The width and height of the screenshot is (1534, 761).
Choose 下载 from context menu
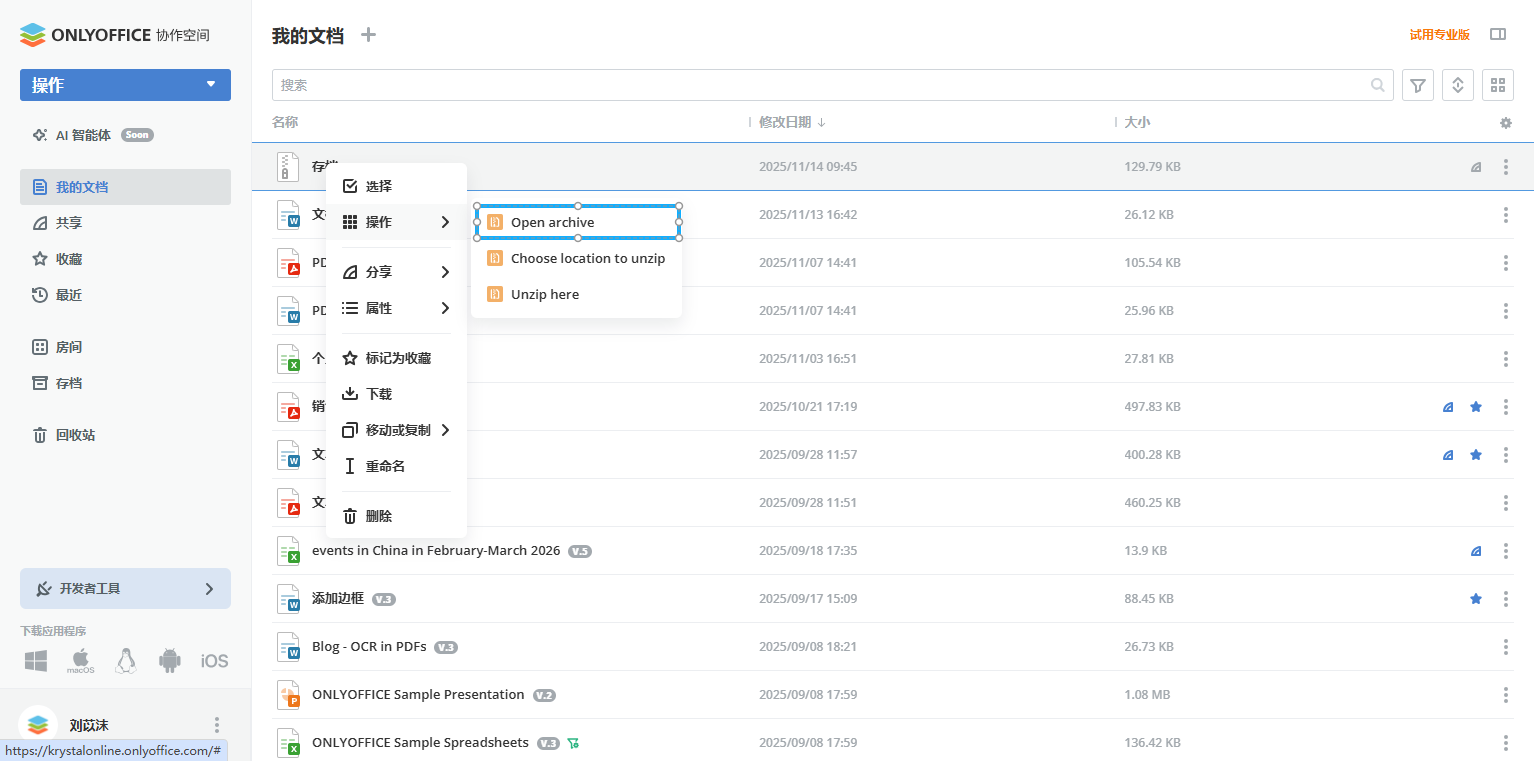tap(396, 394)
